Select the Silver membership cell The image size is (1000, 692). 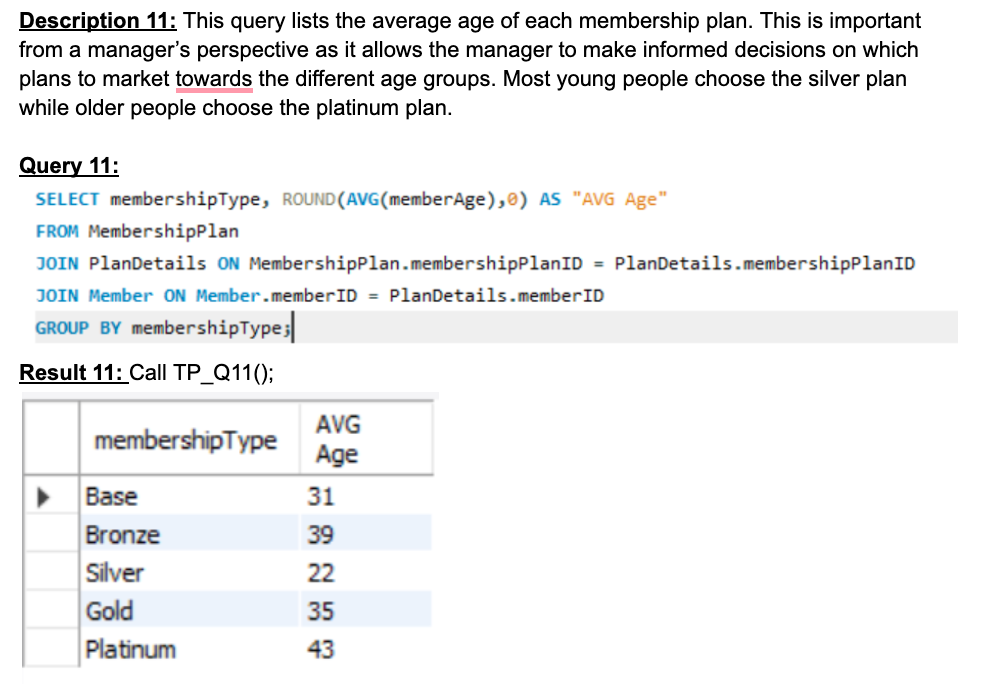coord(115,573)
